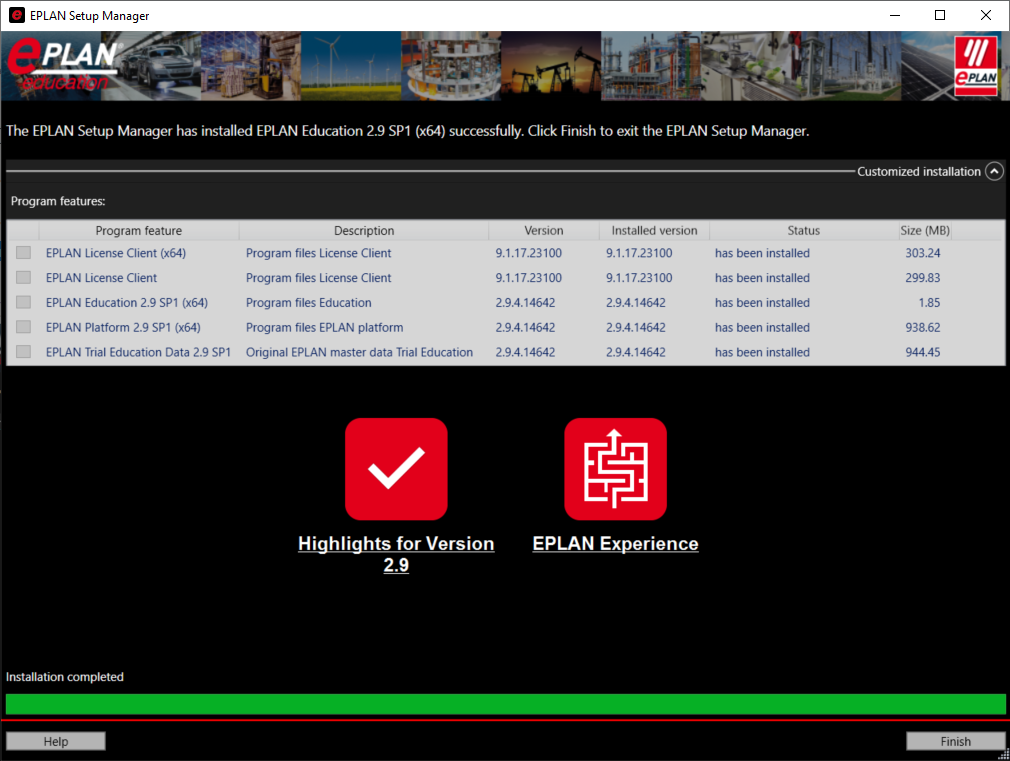The image size is (1010, 761).
Task: Open the EPLAN Experience maze icon
Action: [615, 468]
